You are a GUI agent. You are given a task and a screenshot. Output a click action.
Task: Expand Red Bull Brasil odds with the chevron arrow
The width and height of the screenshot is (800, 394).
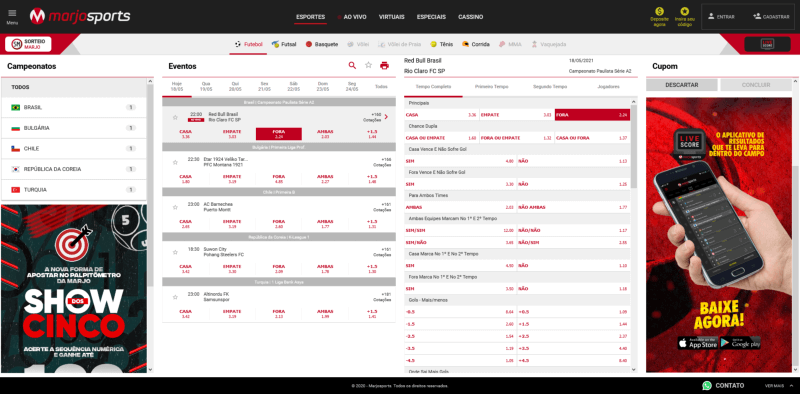tap(386, 117)
